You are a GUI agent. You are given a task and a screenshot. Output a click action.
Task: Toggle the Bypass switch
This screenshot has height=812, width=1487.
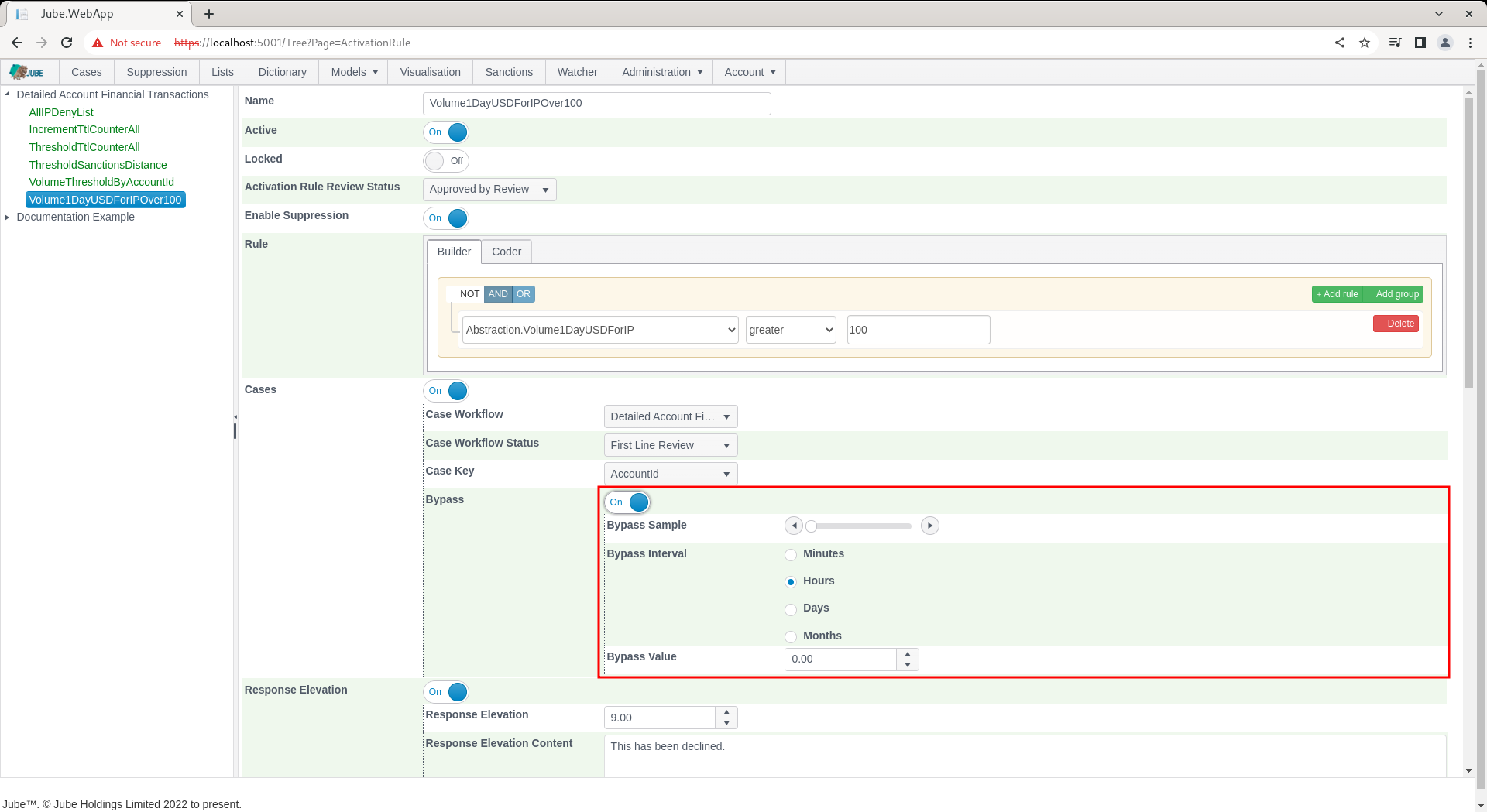point(628,502)
